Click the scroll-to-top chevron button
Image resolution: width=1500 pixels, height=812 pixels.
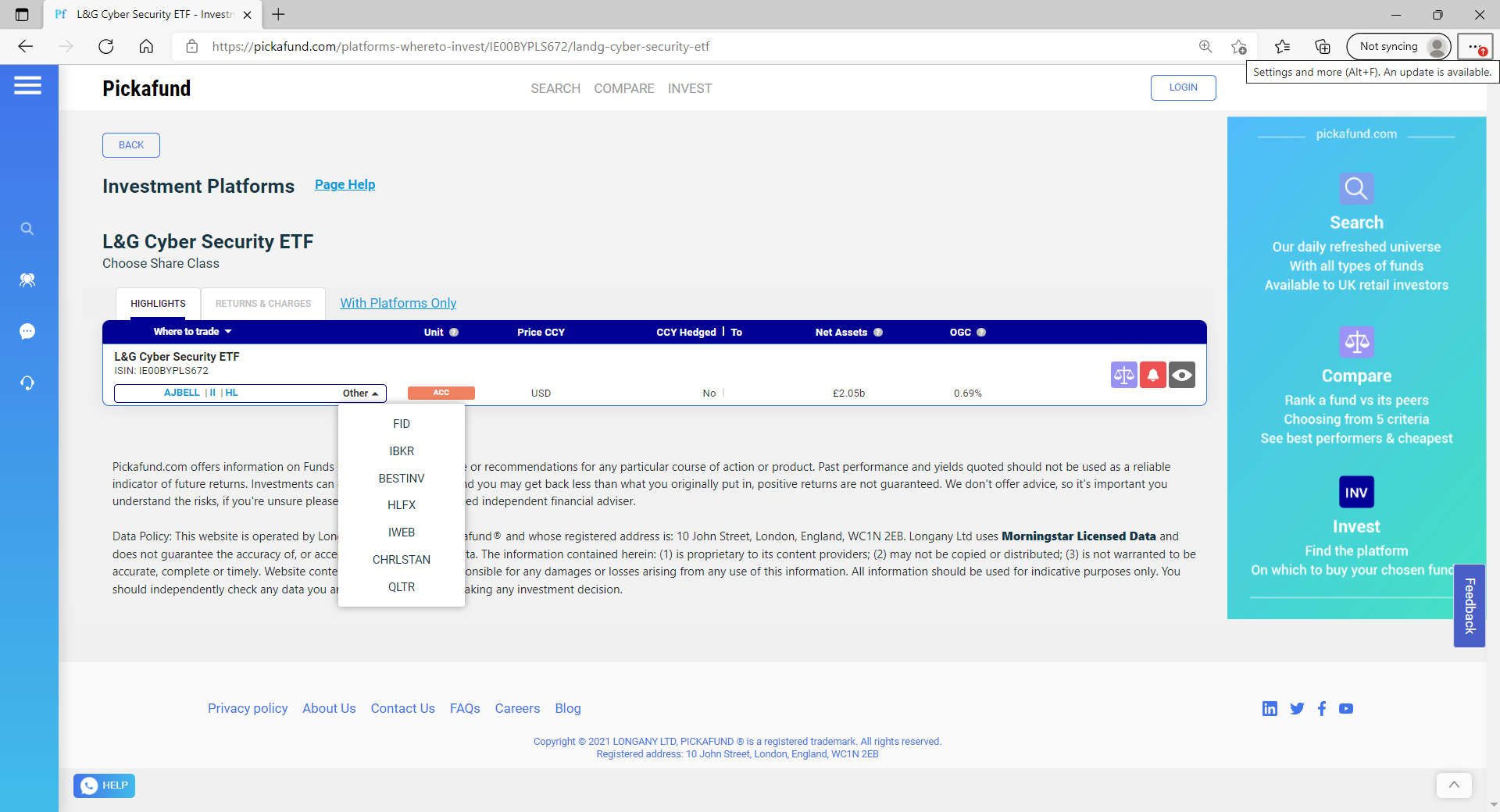click(1454, 785)
